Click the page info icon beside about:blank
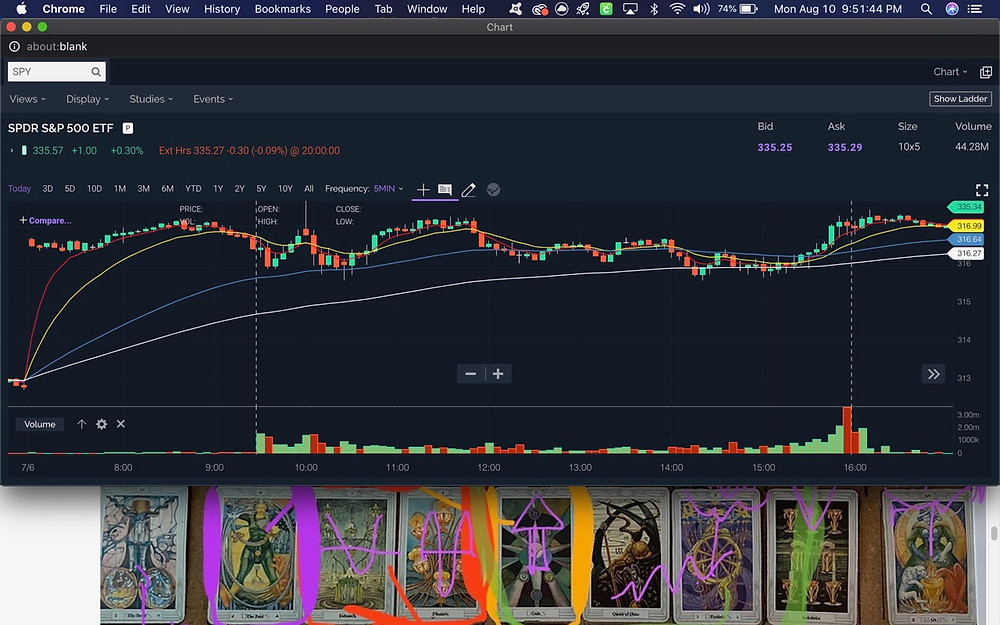This screenshot has width=1000, height=625. point(14,47)
